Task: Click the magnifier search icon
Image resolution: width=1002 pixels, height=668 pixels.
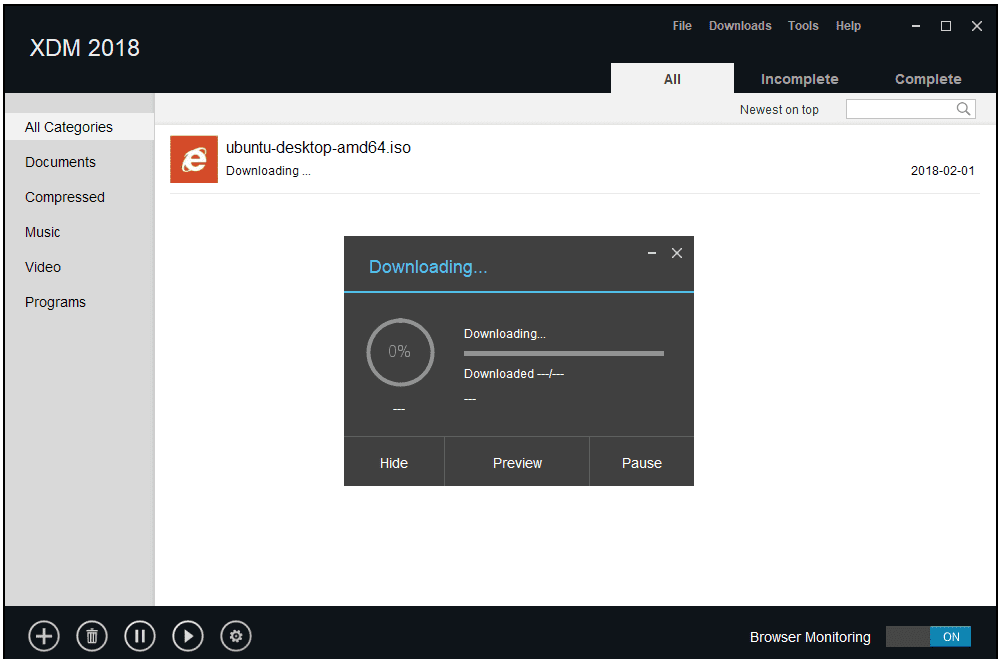Action: point(964,109)
